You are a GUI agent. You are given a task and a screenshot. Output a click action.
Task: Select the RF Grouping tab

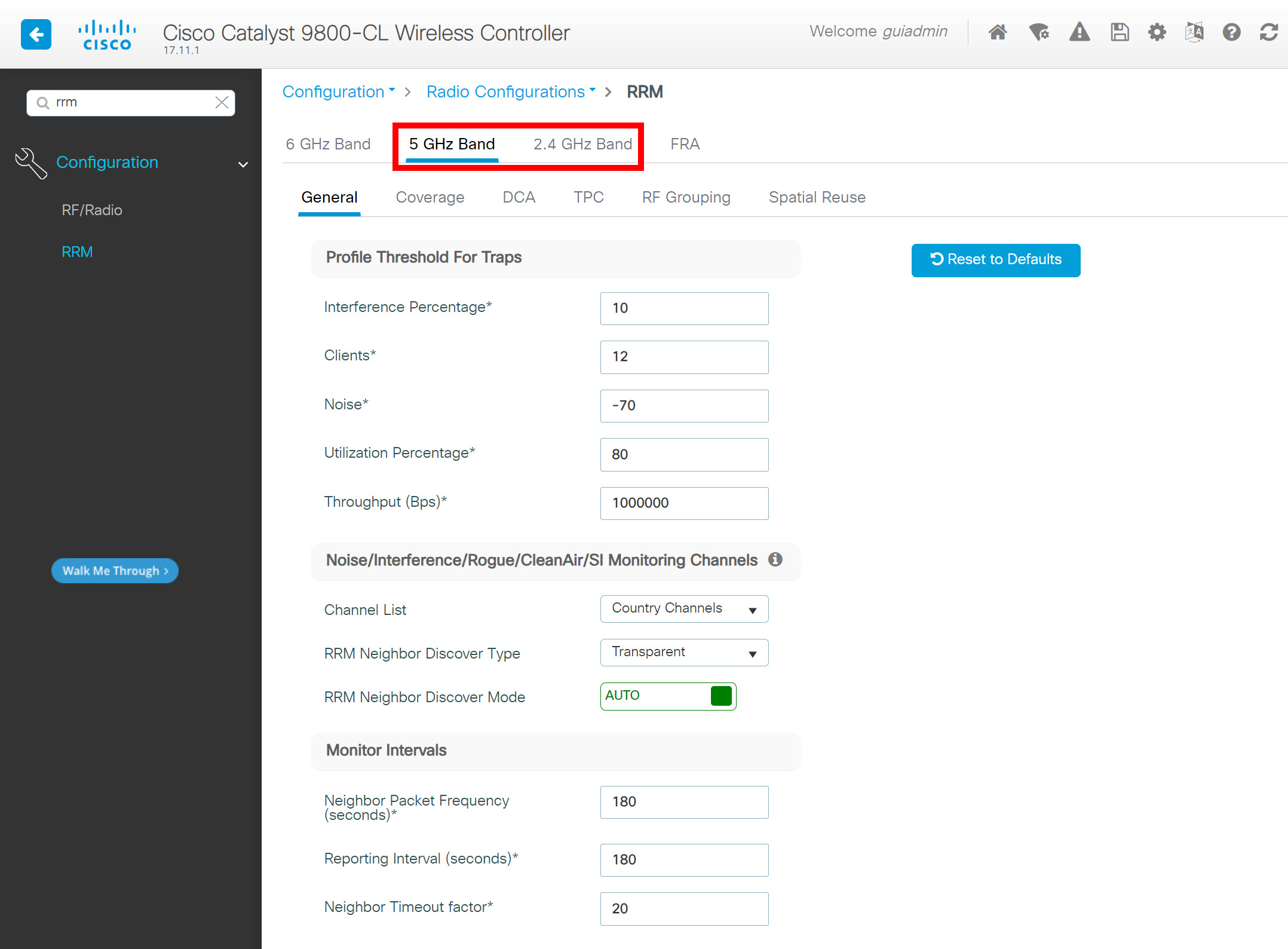pyautogui.click(x=686, y=197)
